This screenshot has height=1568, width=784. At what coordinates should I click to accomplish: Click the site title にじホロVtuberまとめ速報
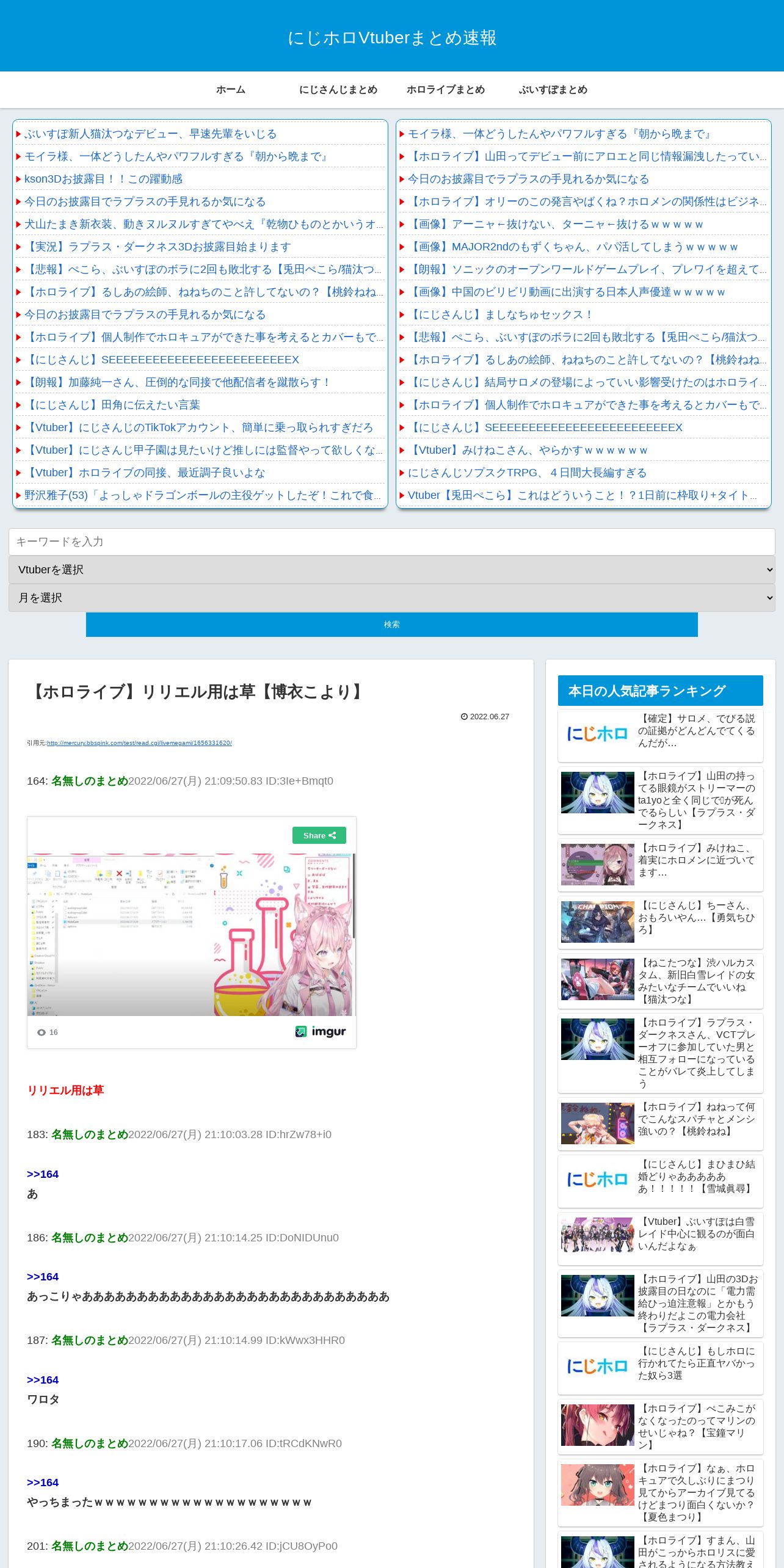(392, 38)
